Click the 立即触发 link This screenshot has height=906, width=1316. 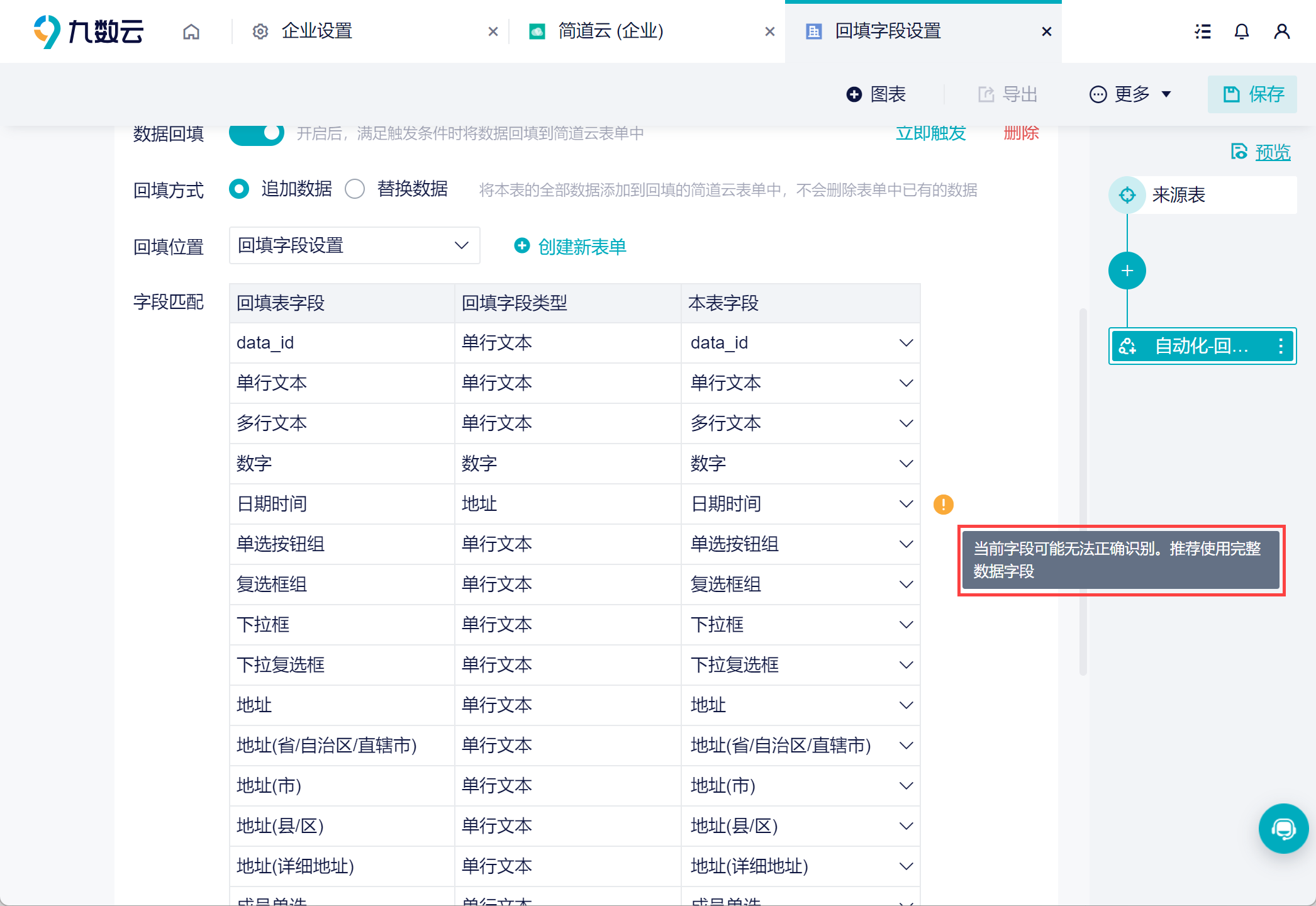pos(930,133)
